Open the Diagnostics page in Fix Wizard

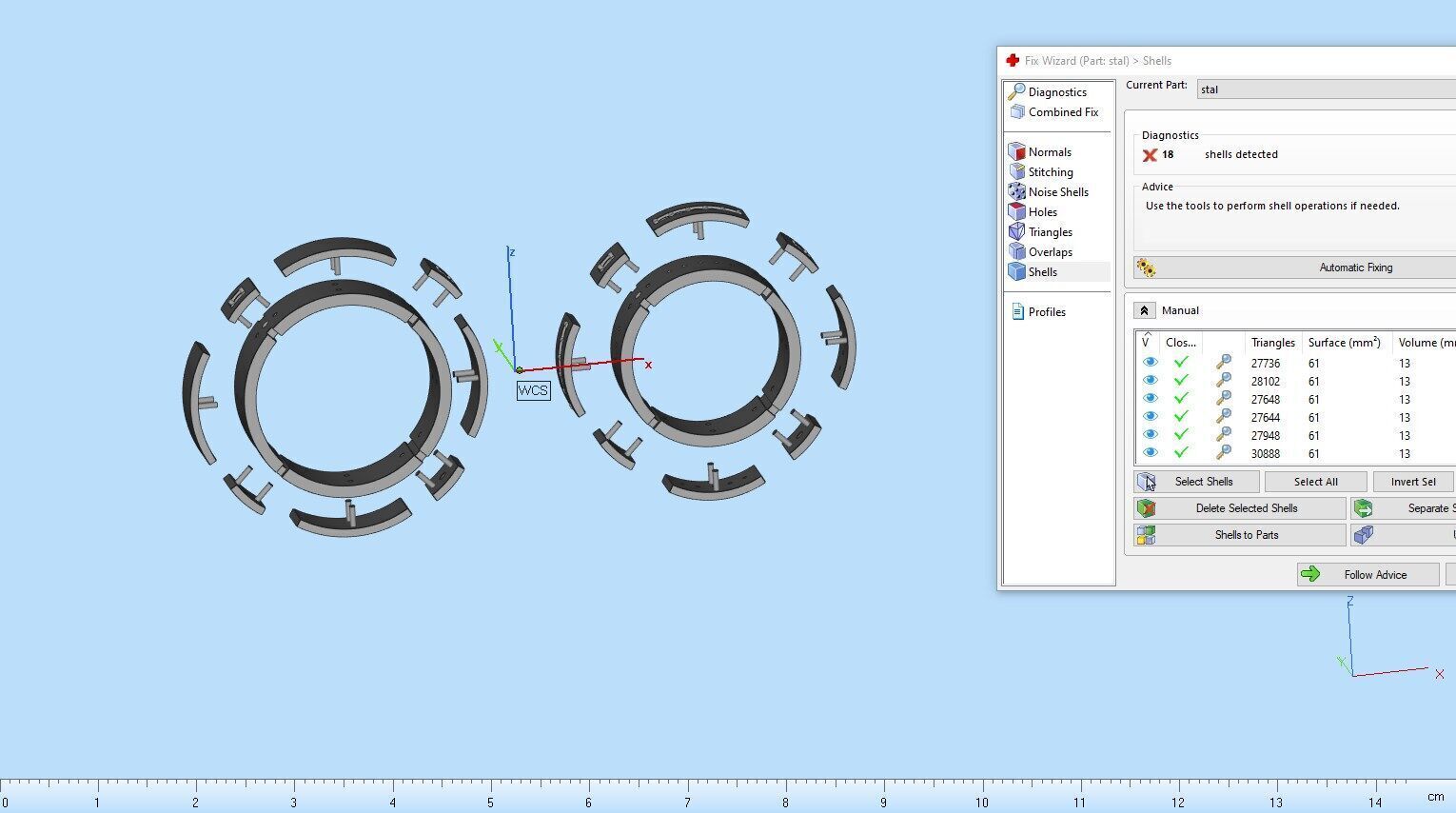[x=1057, y=92]
